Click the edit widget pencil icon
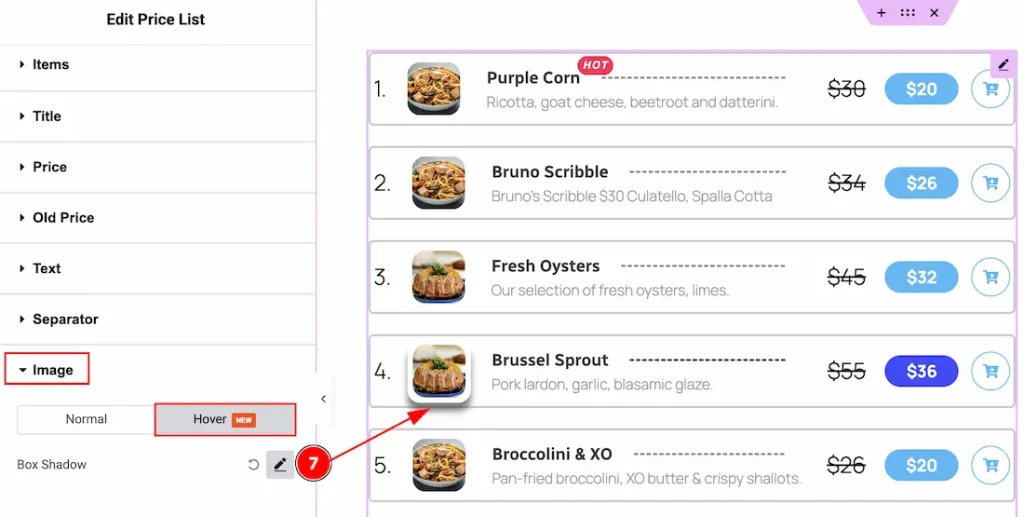 coord(1002,64)
